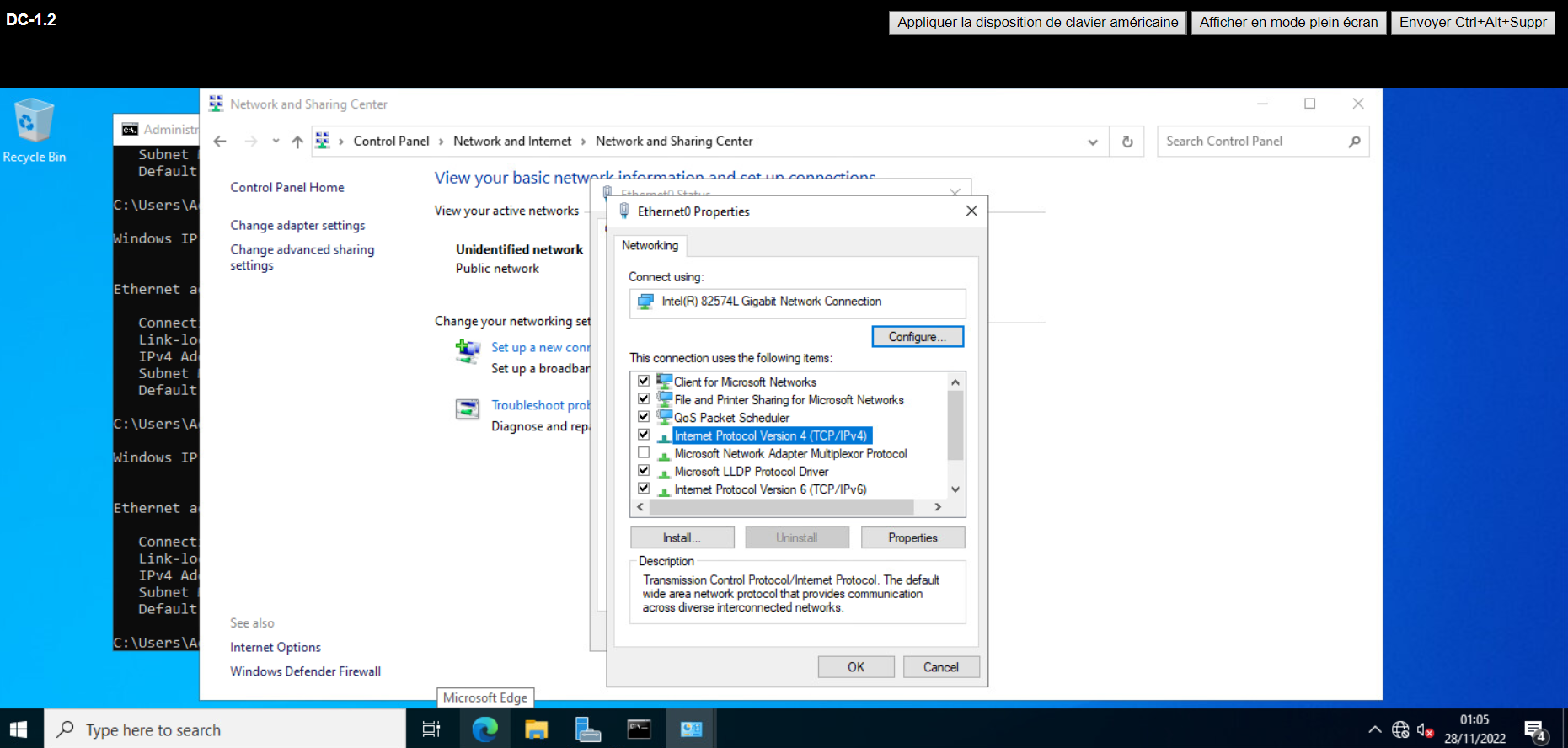Click the Ethernet0 Properties title icon
The width and height of the screenshot is (1568, 748).
coord(624,211)
